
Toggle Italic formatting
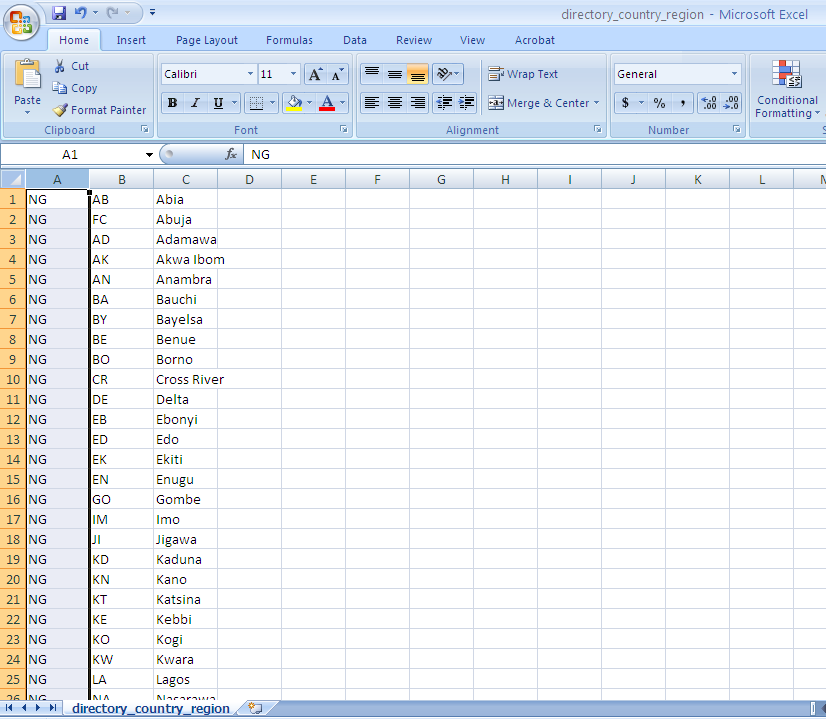point(195,103)
